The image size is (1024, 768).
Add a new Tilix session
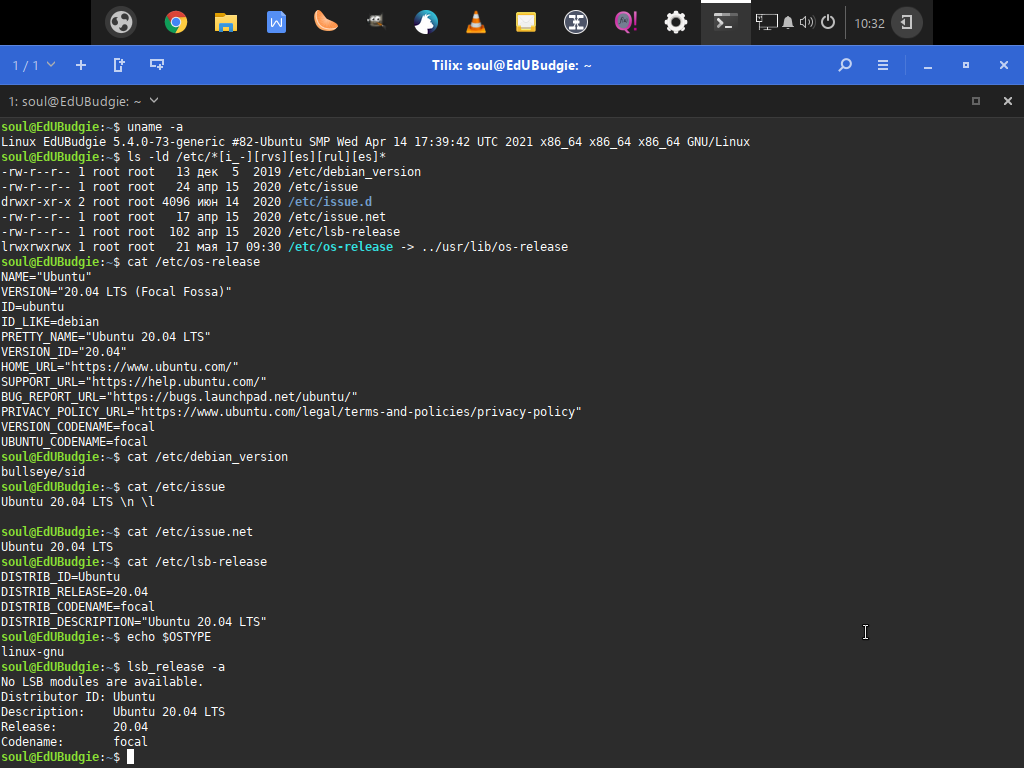pos(81,65)
